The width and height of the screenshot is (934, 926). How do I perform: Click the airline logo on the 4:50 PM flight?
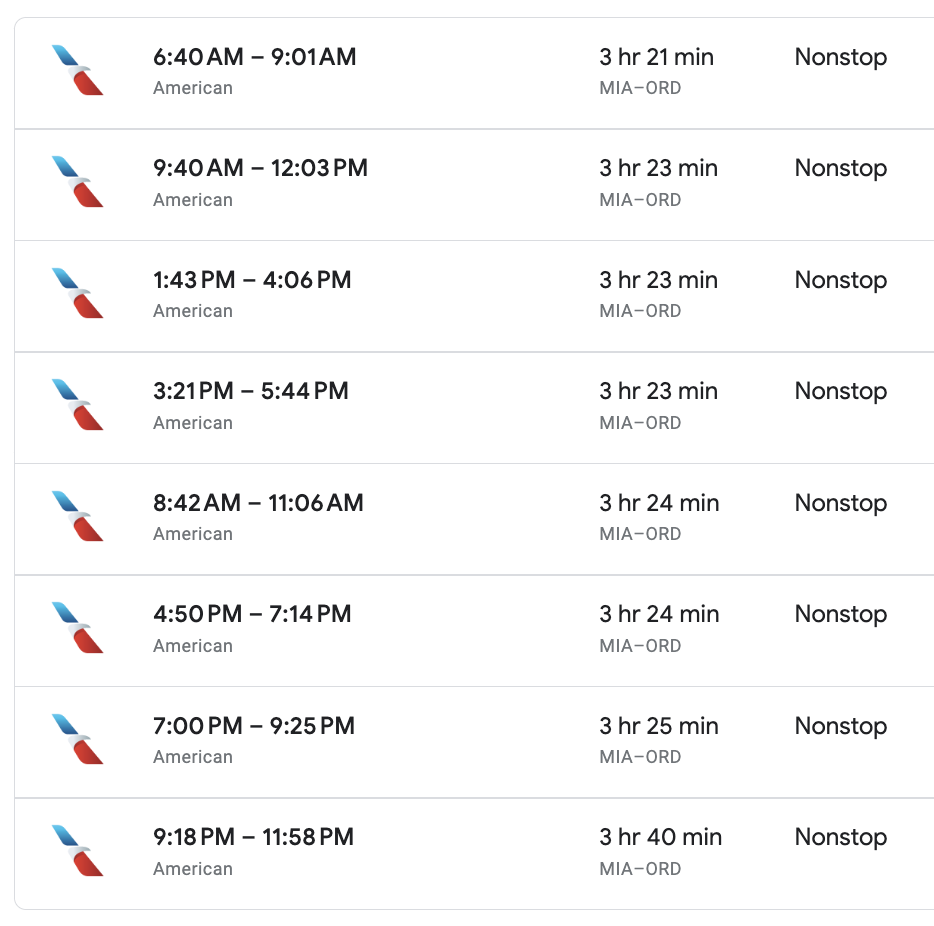[x=77, y=628]
